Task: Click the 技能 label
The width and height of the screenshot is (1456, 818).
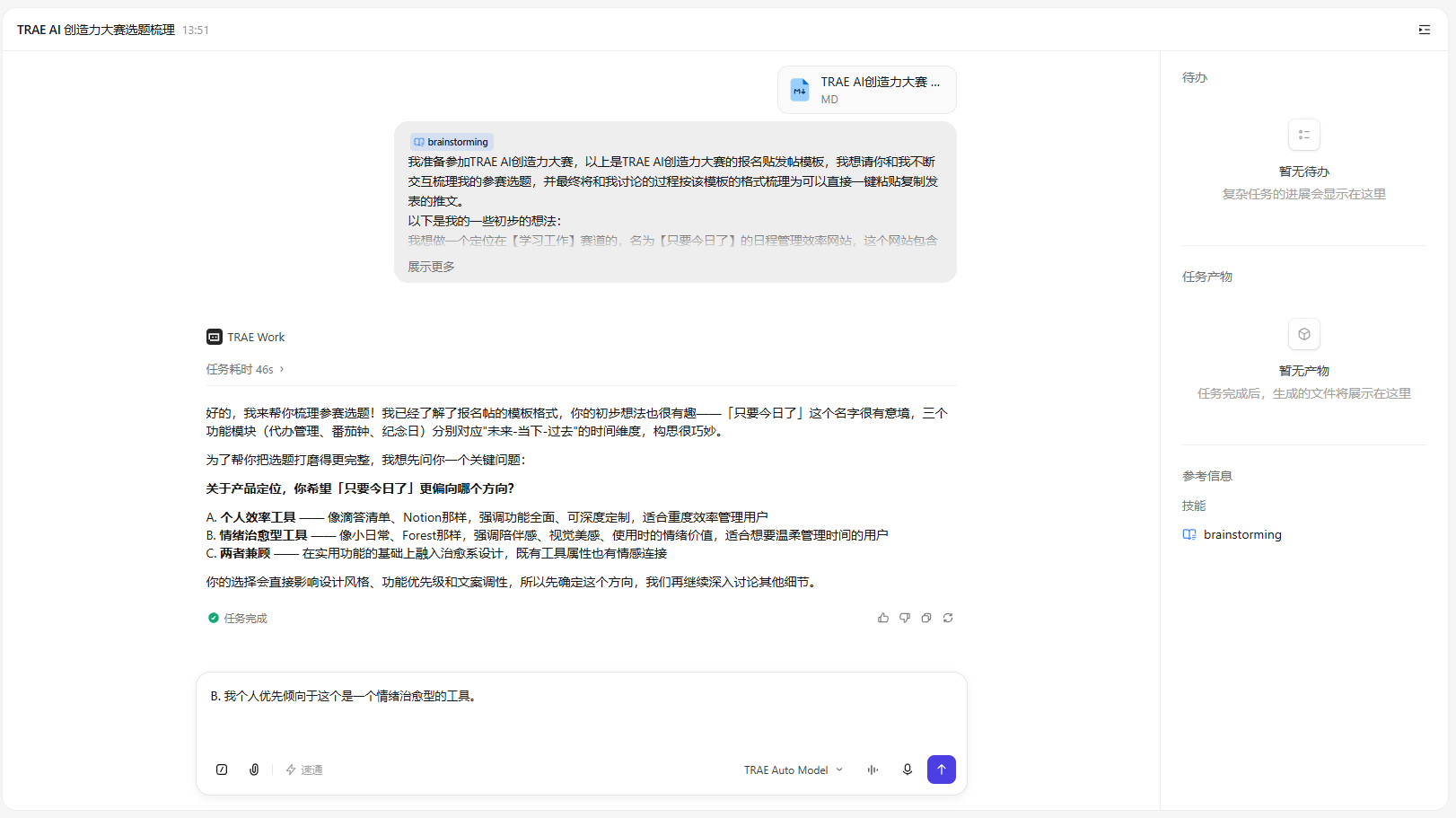Action: click(1194, 506)
